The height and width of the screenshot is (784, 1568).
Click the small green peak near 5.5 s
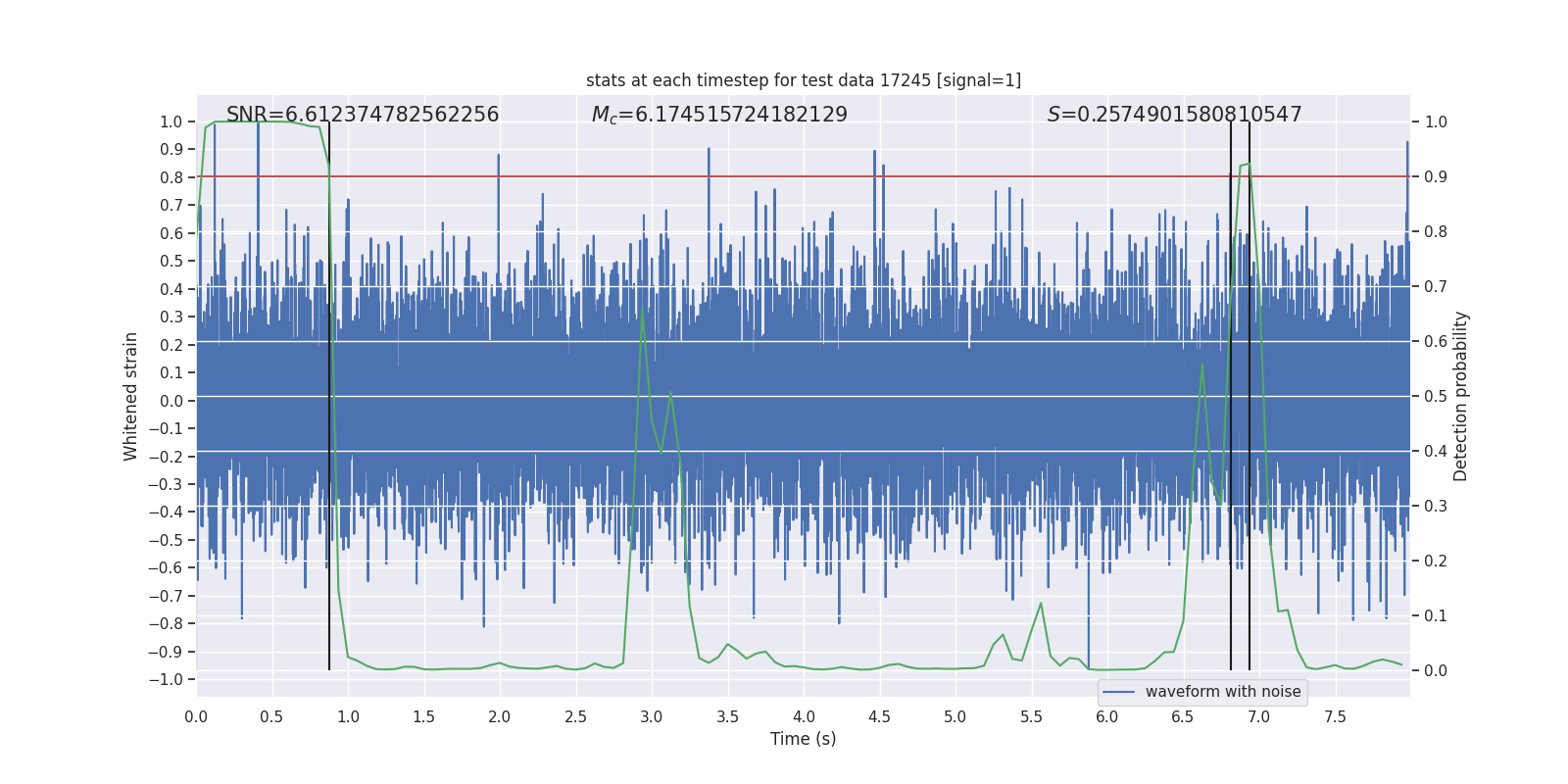1041,604
